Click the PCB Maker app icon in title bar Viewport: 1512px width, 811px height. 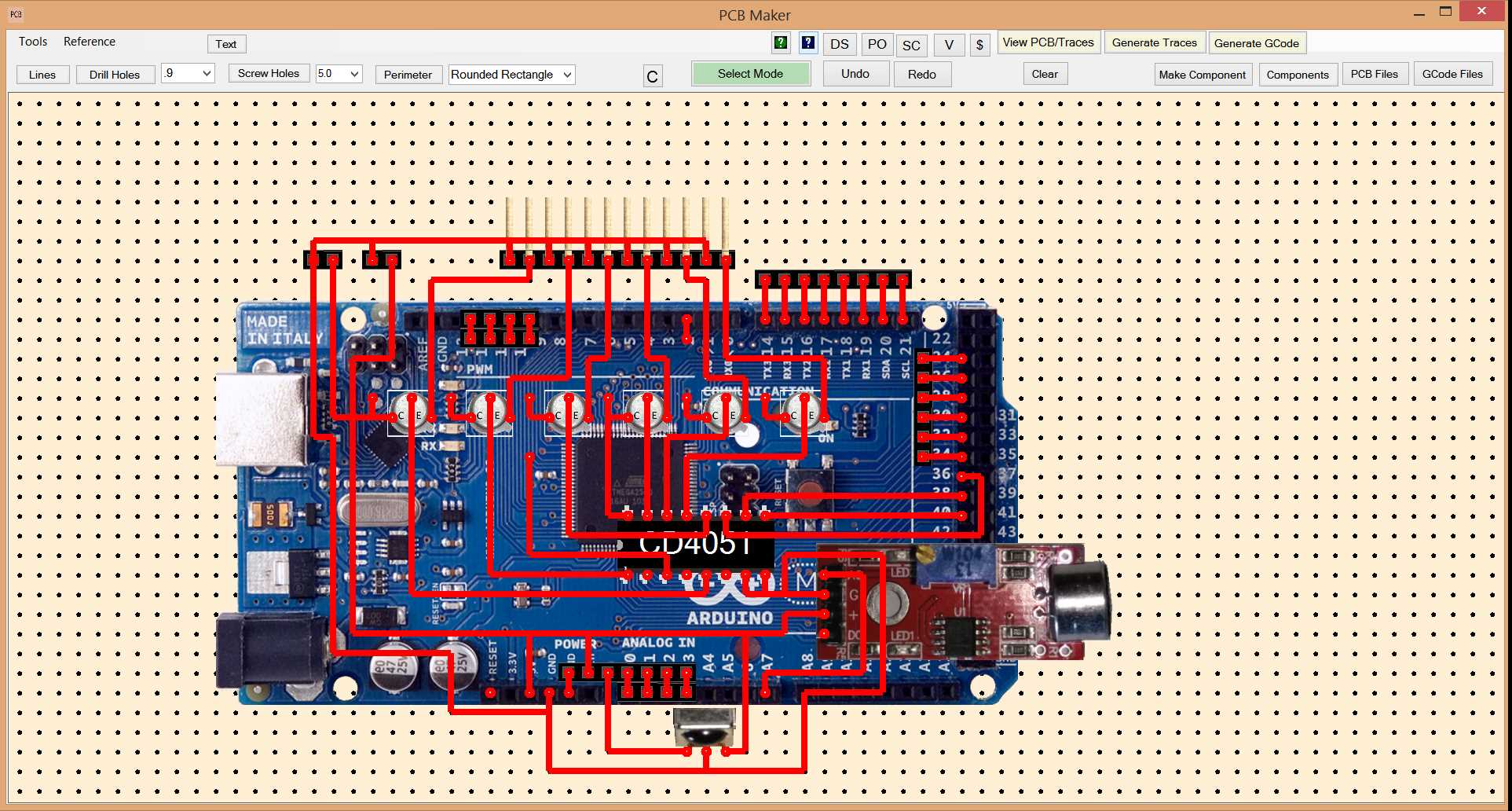tap(16, 14)
